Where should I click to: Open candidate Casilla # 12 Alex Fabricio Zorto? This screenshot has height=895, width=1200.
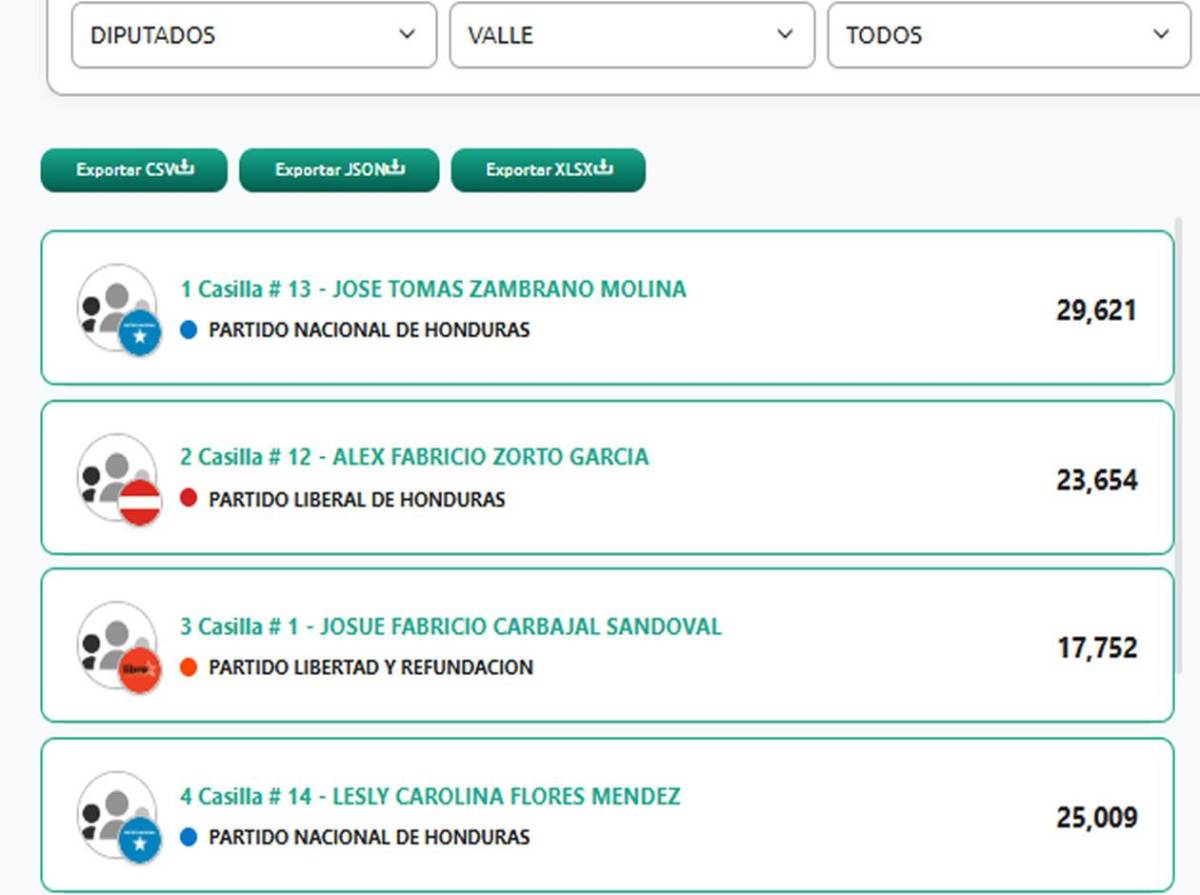pos(414,458)
